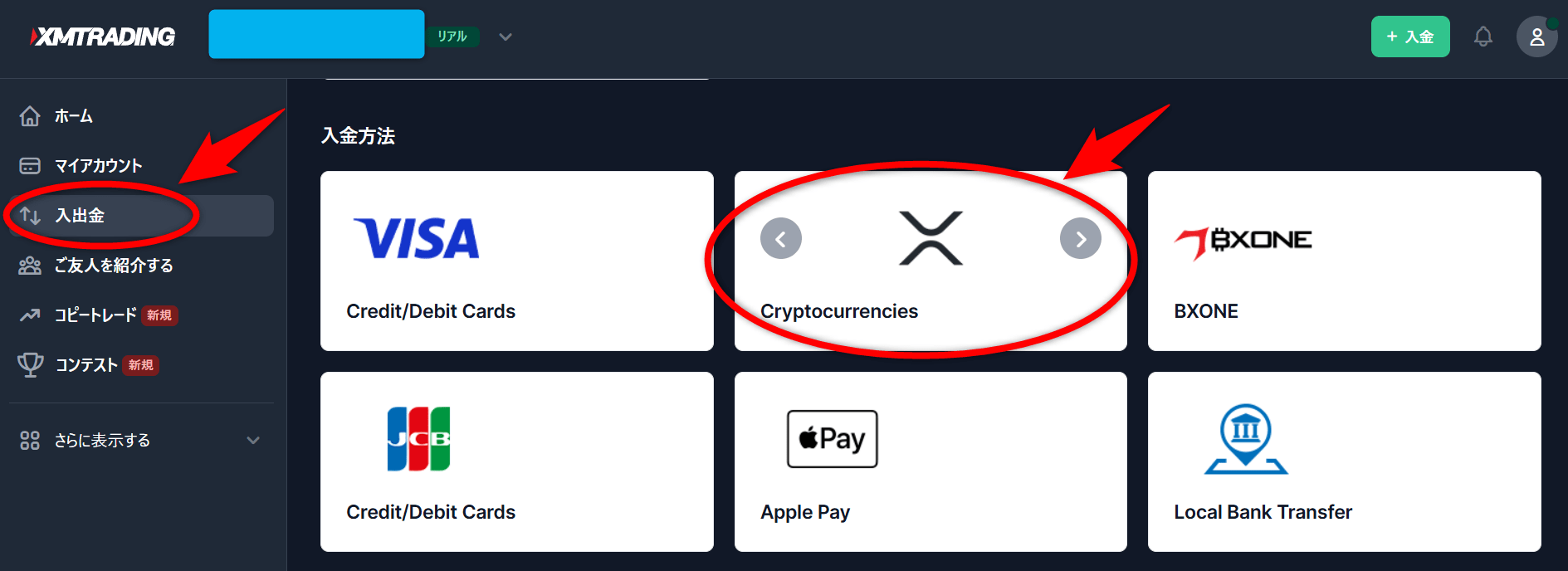Choose the VISA Credit/Debit Cards method
Viewport: 1568px width, 571px height.
coord(517,261)
